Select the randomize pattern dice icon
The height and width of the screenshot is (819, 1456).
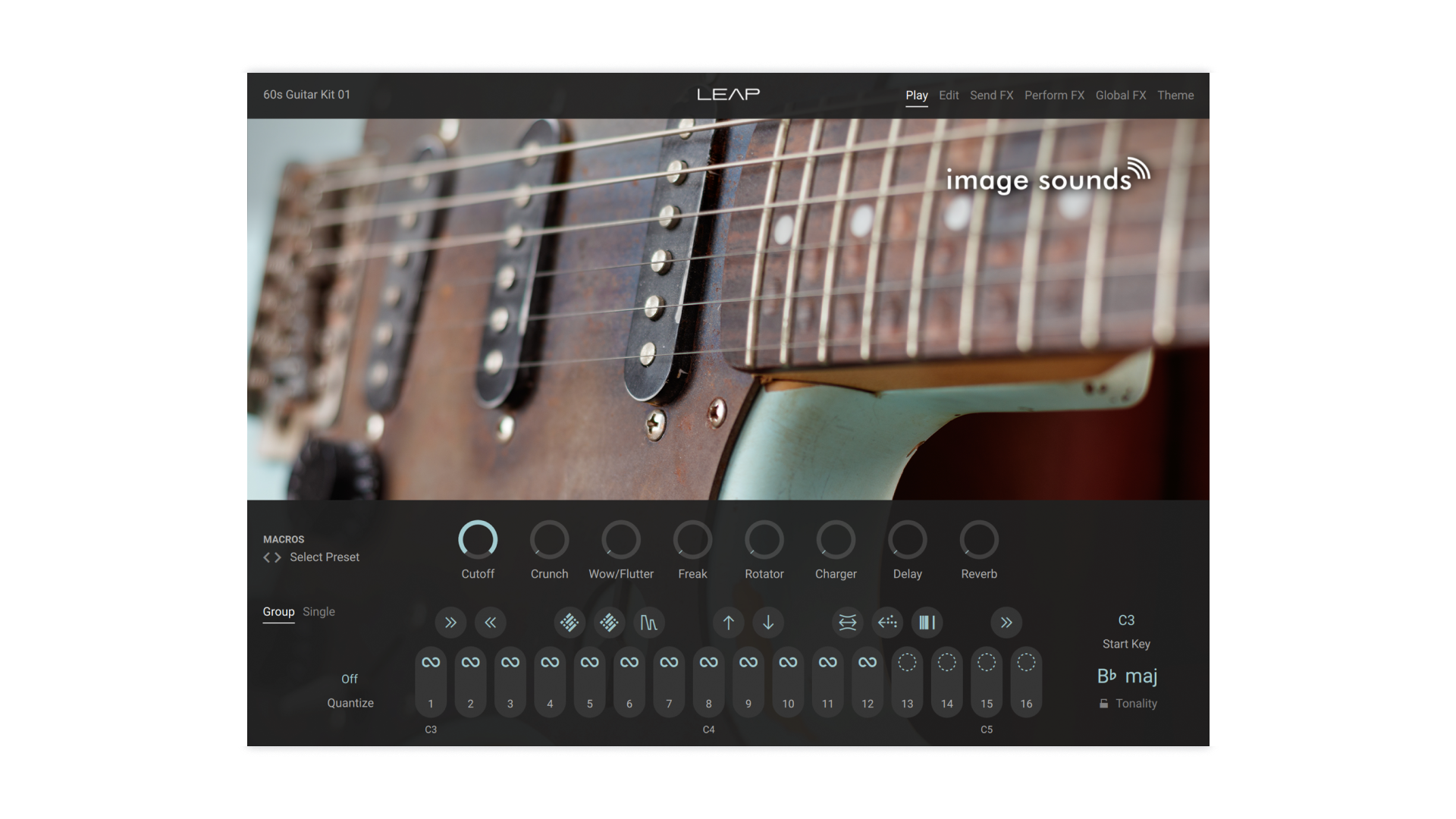[570, 622]
